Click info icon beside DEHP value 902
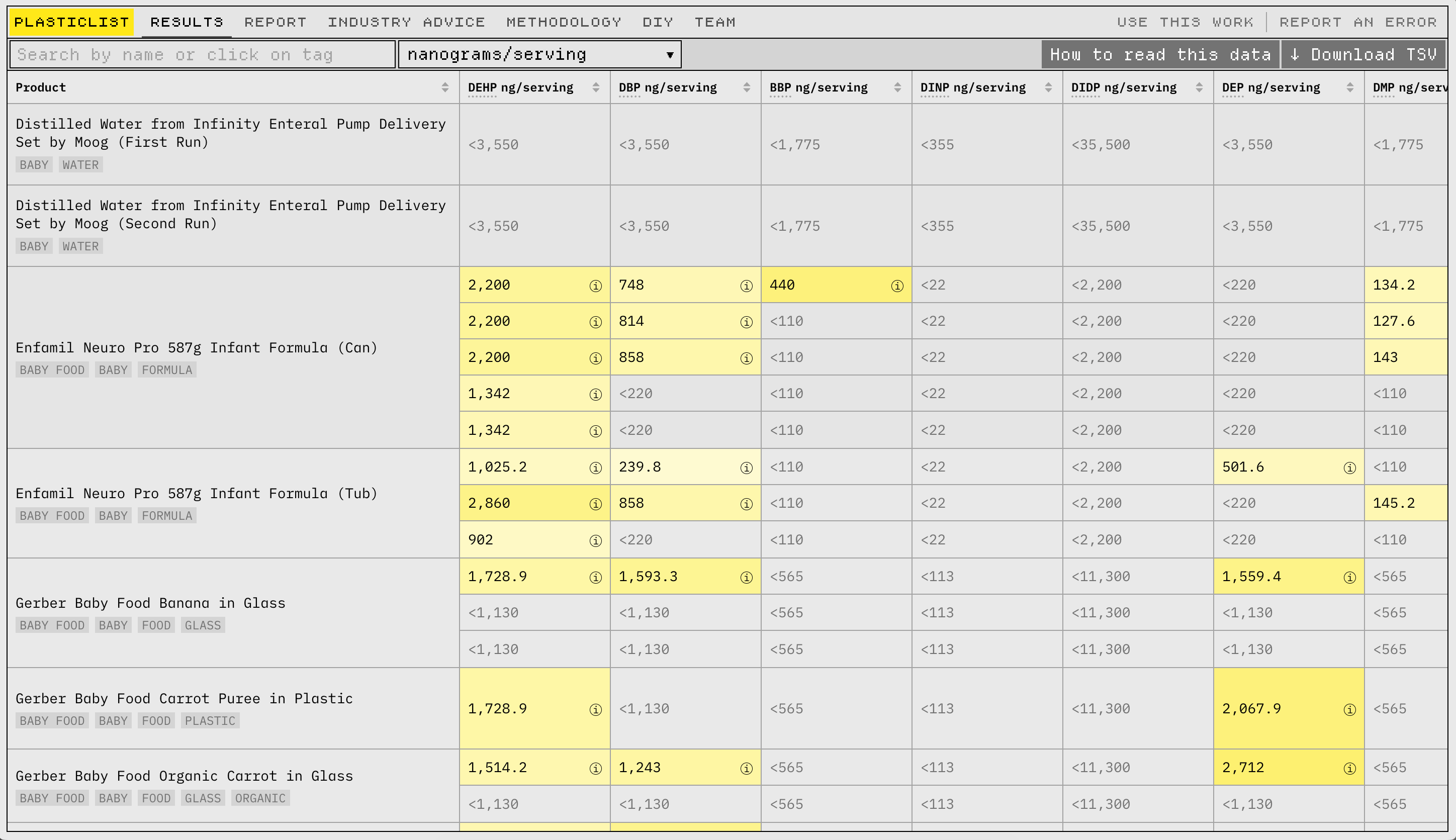 click(595, 540)
